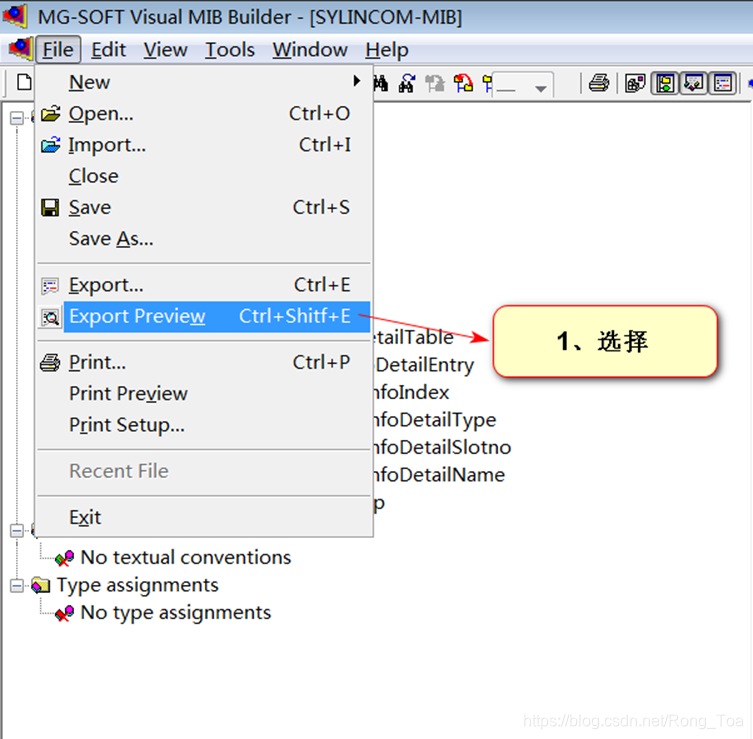The image size is (753, 739).
Task: Toggle the properties list view toolbar button
Action: click(722, 84)
